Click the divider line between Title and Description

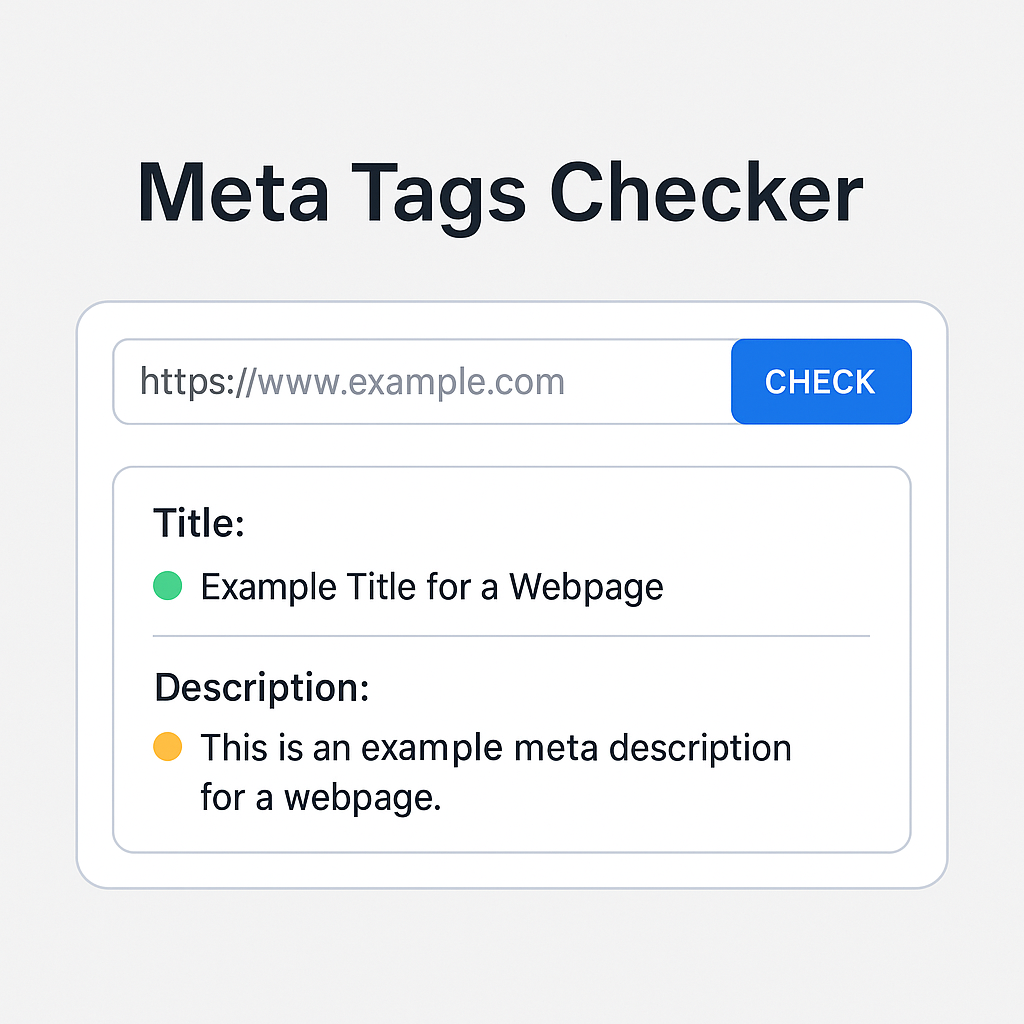click(x=511, y=635)
